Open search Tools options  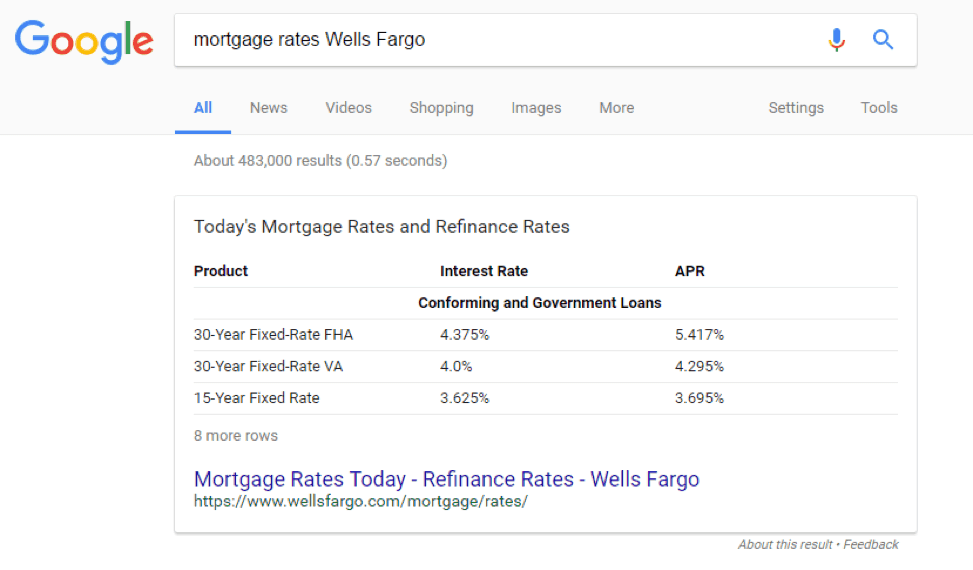click(879, 108)
